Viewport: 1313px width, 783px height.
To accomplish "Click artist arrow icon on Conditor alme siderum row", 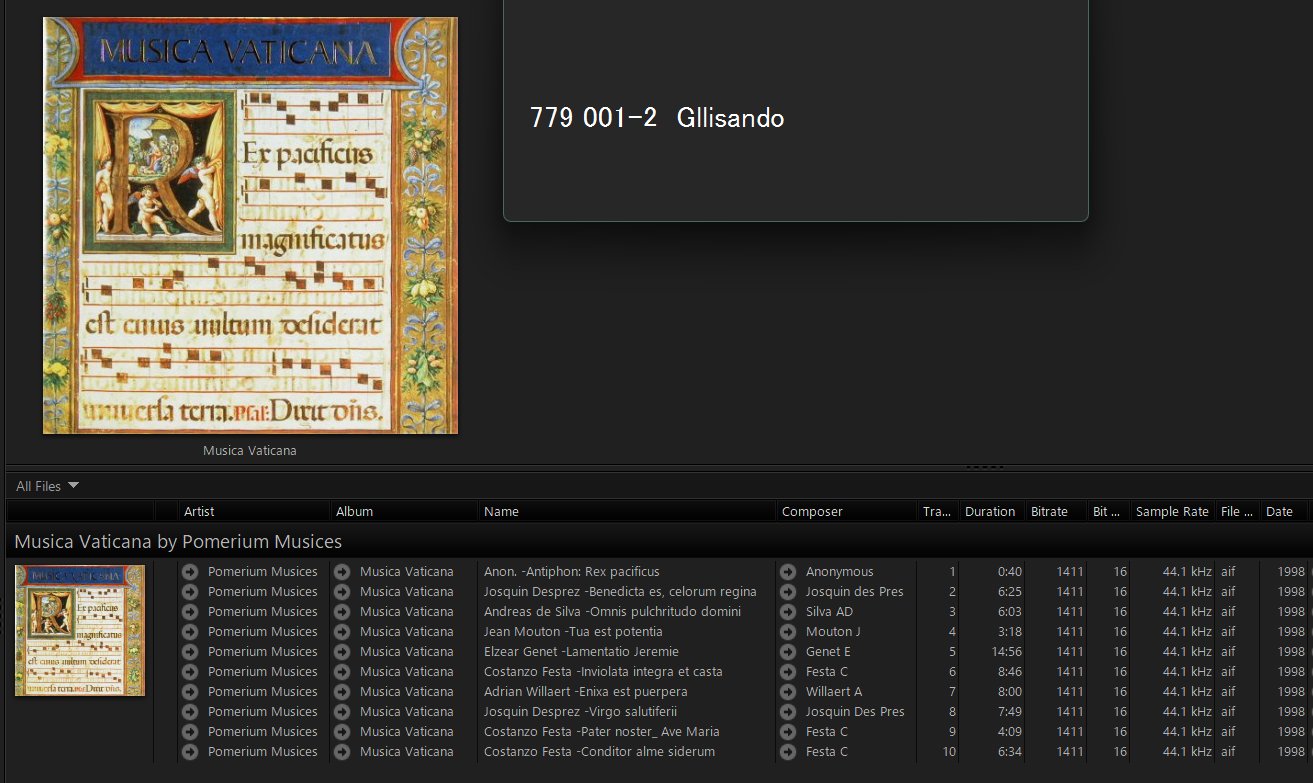I will click(x=190, y=752).
